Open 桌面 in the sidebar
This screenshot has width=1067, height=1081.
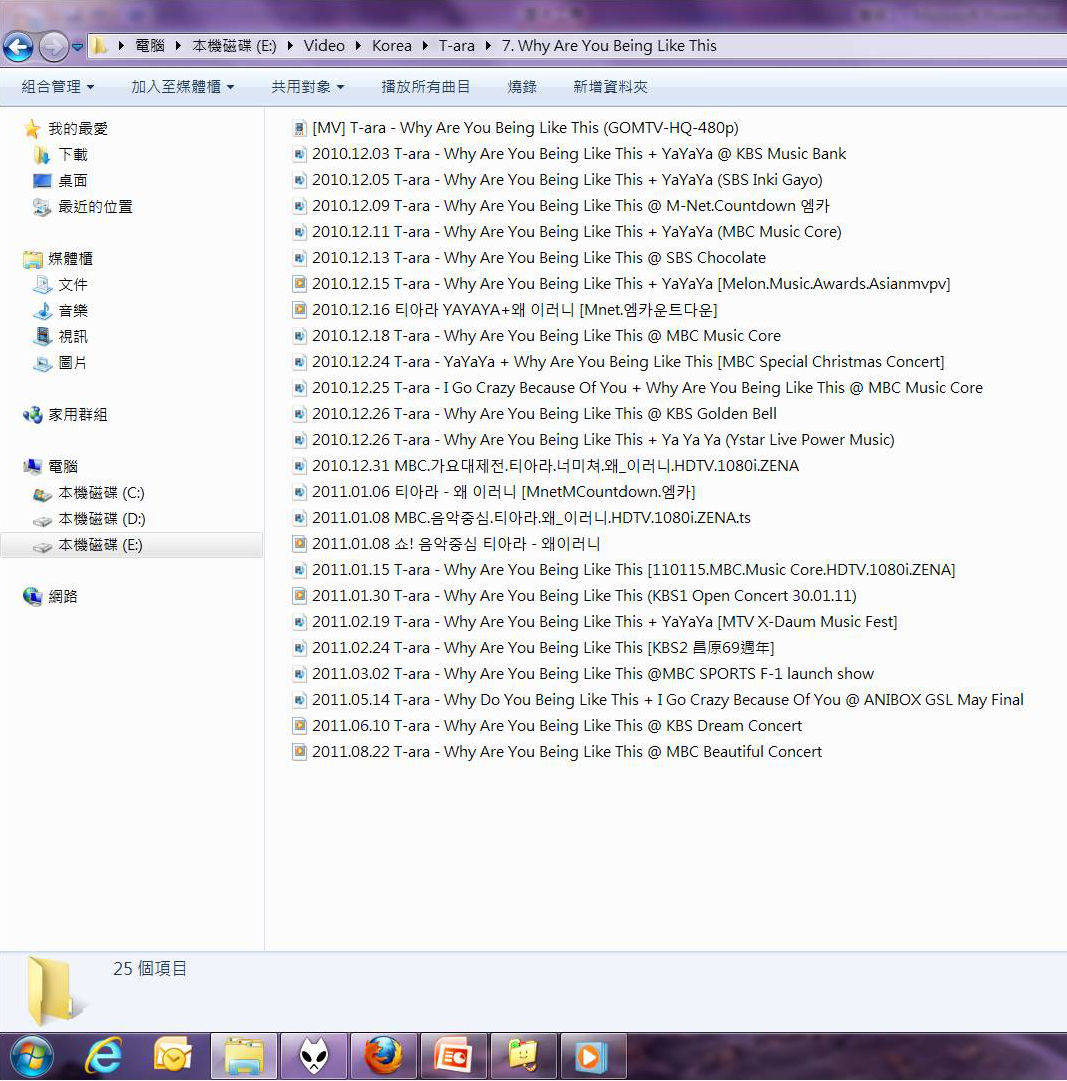[x=72, y=181]
